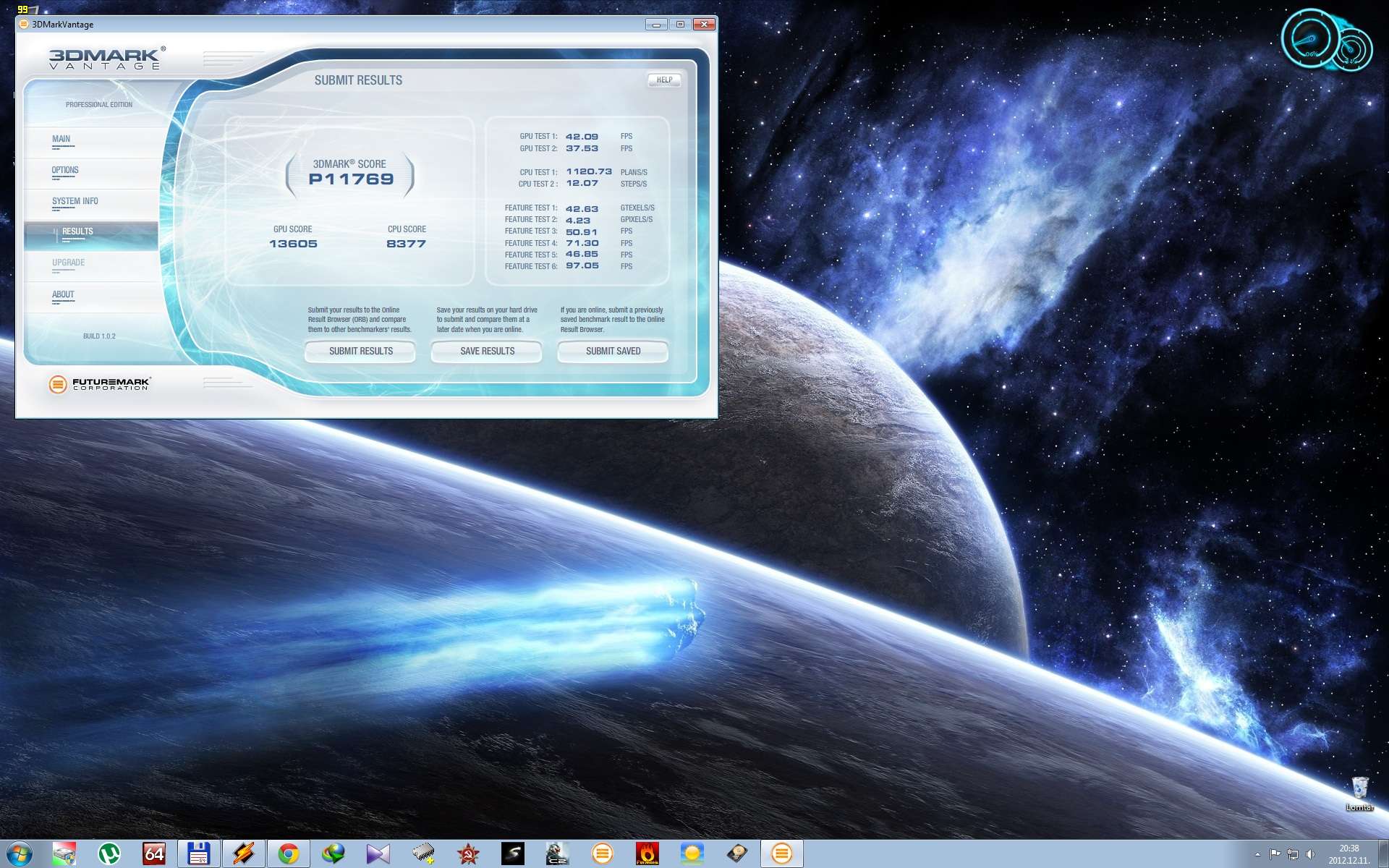Open pinned Futuremark icon beside Crysis 2

coord(603,854)
